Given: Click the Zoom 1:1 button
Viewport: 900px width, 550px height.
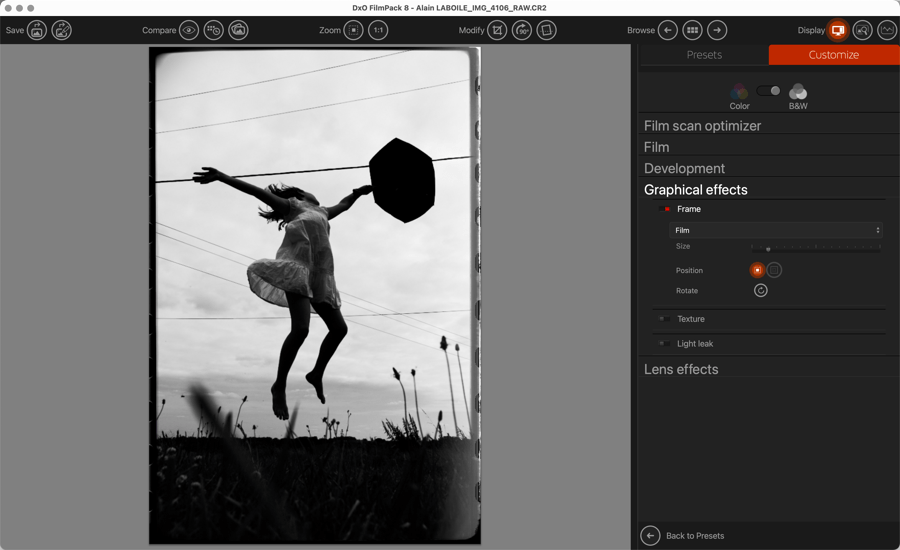Looking at the screenshot, I should tap(378, 31).
